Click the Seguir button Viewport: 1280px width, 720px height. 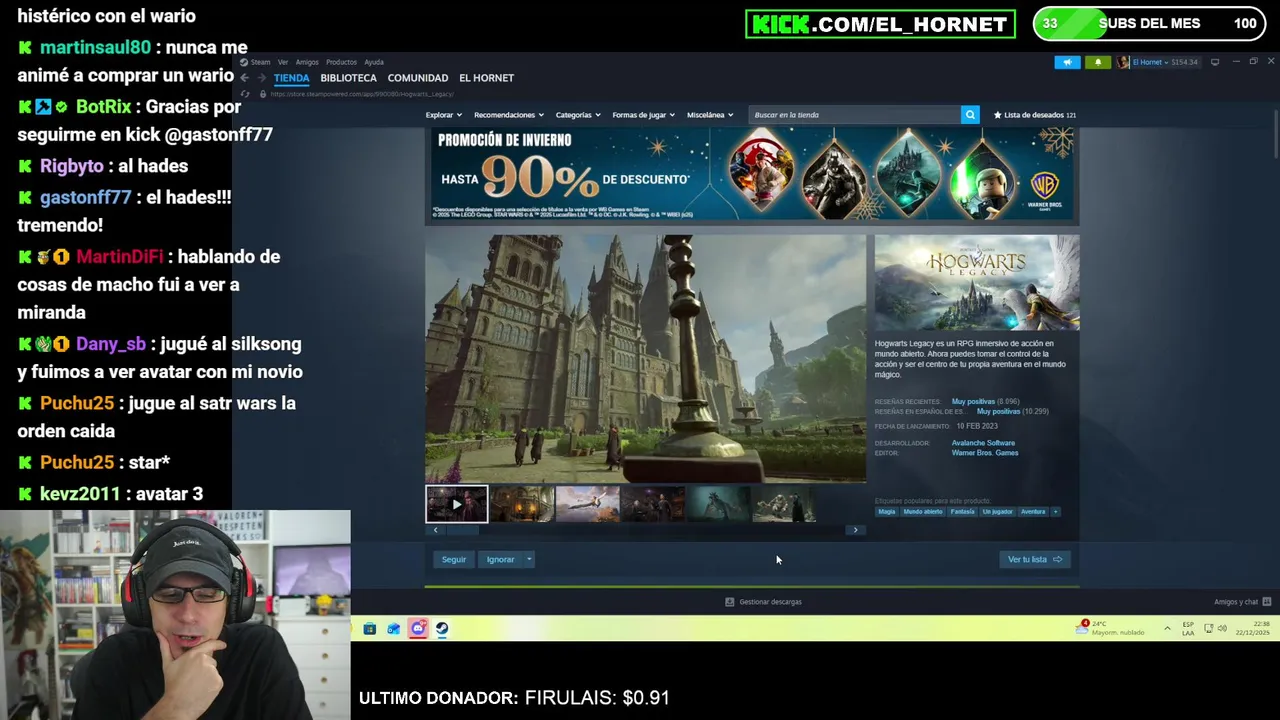[x=454, y=560]
